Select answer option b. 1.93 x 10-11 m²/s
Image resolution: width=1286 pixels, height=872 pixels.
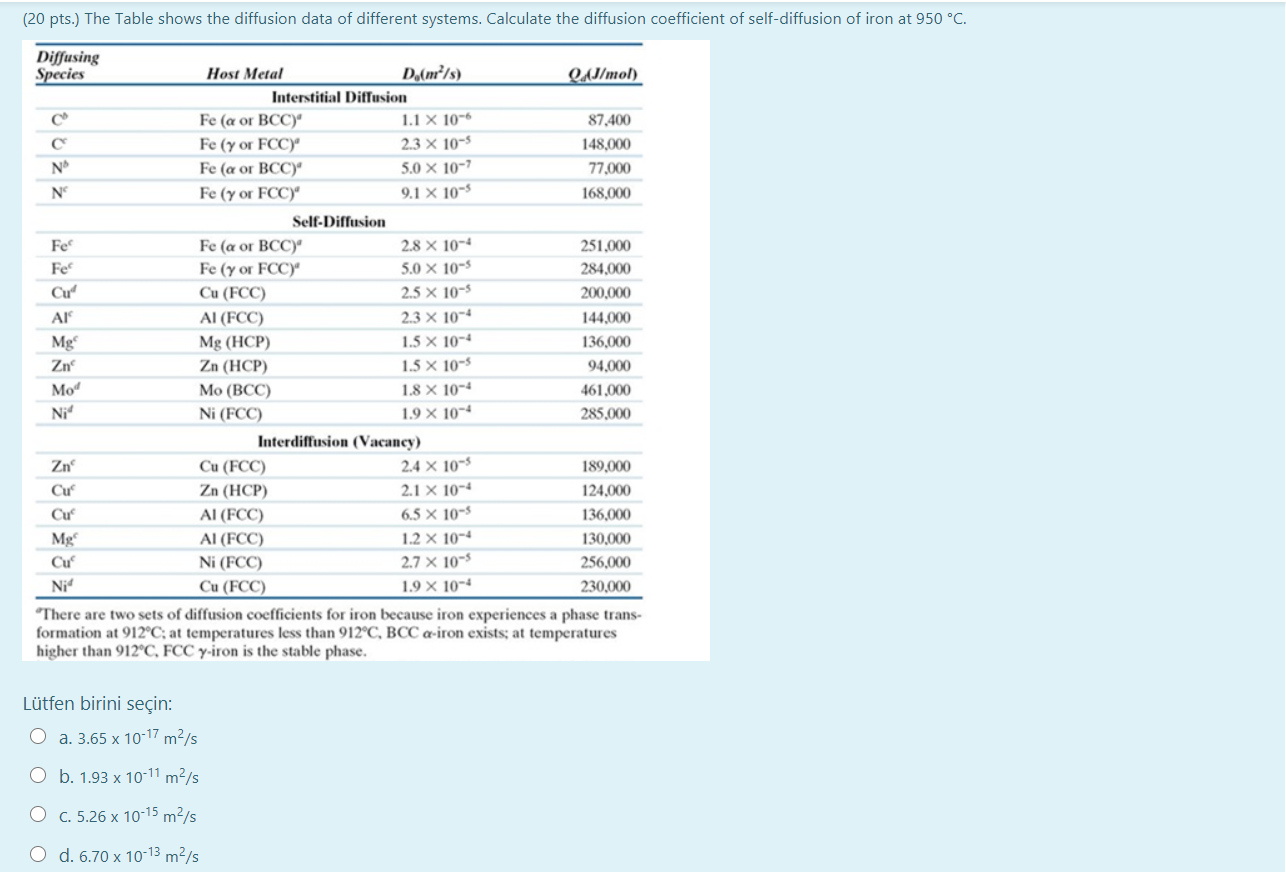[38, 775]
